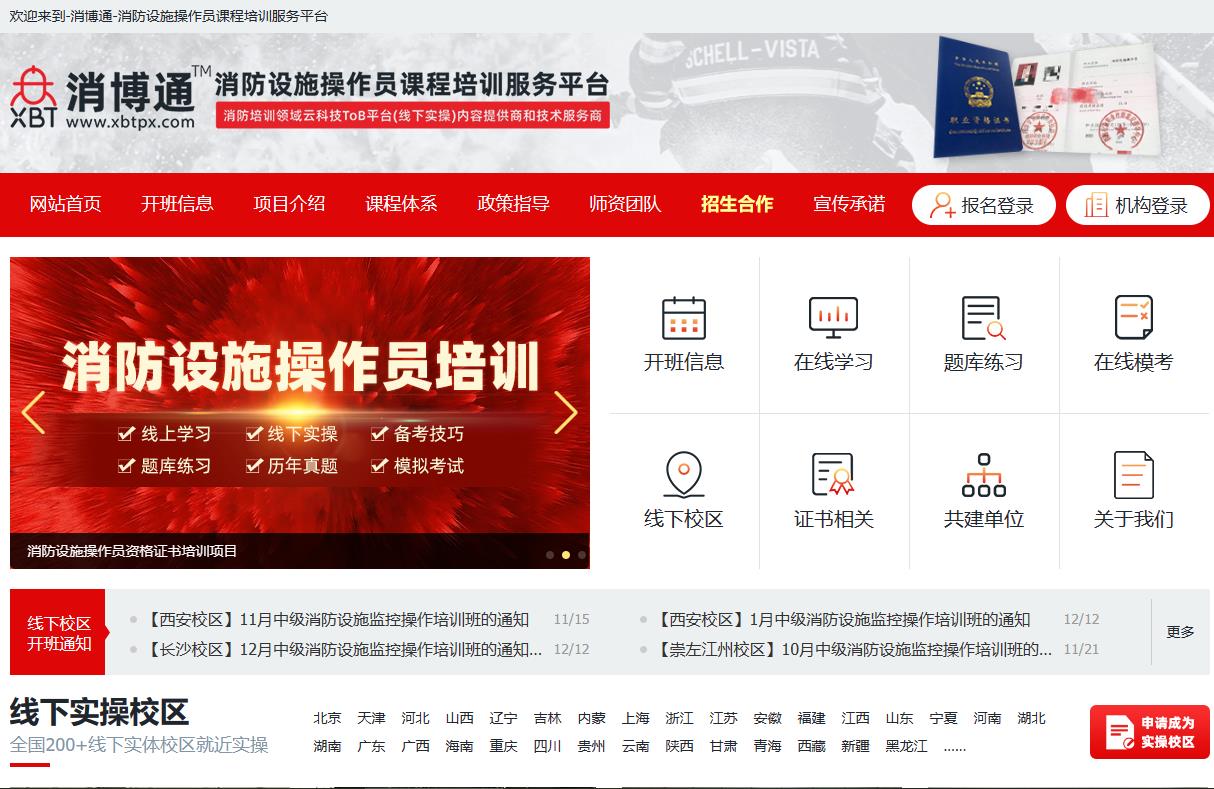Go to previous banner slide arrow
The height and width of the screenshot is (789, 1214).
[x=33, y=412]
